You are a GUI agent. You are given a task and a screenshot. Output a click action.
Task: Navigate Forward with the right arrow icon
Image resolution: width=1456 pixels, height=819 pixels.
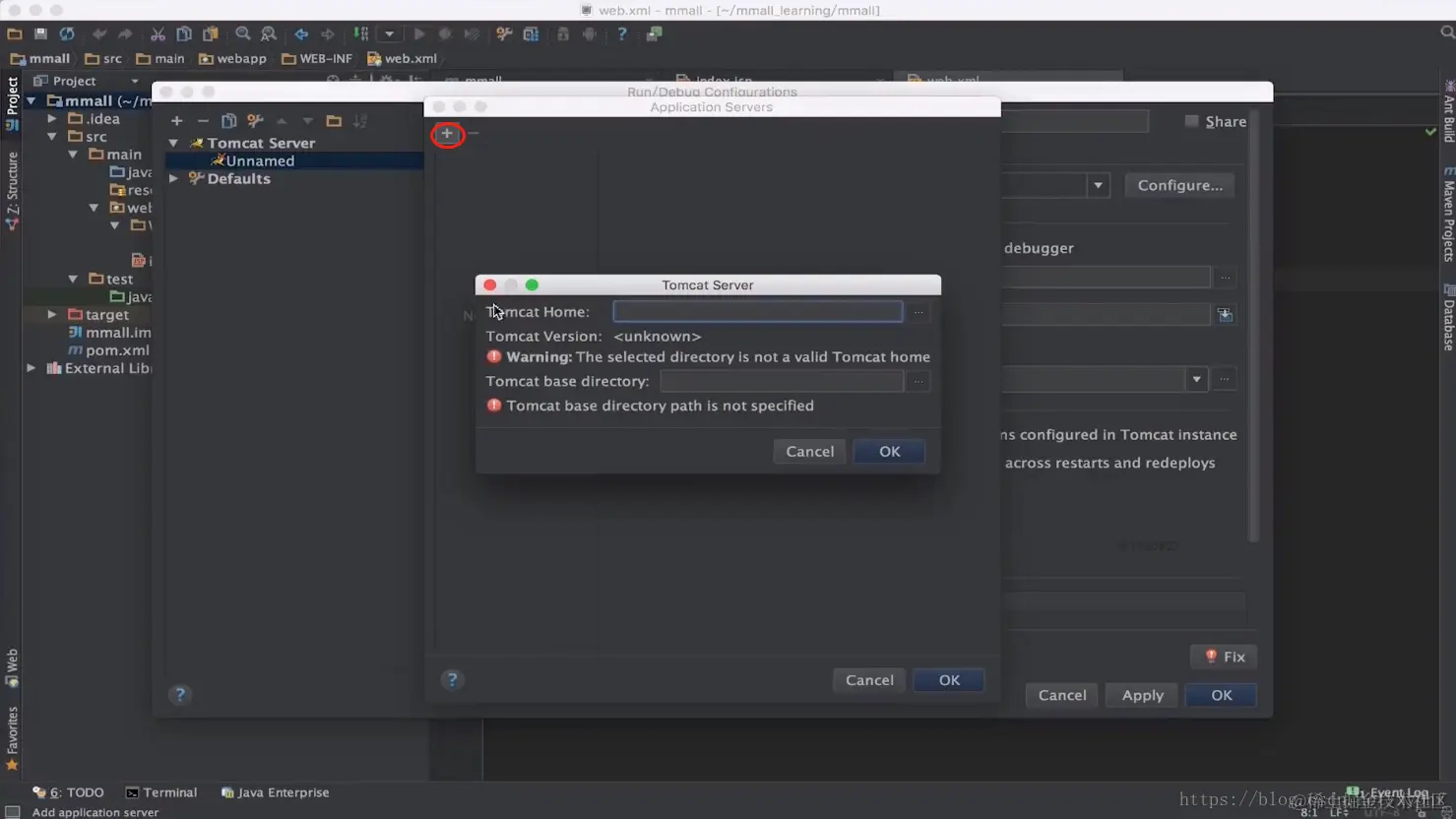[x=328, y=34]
